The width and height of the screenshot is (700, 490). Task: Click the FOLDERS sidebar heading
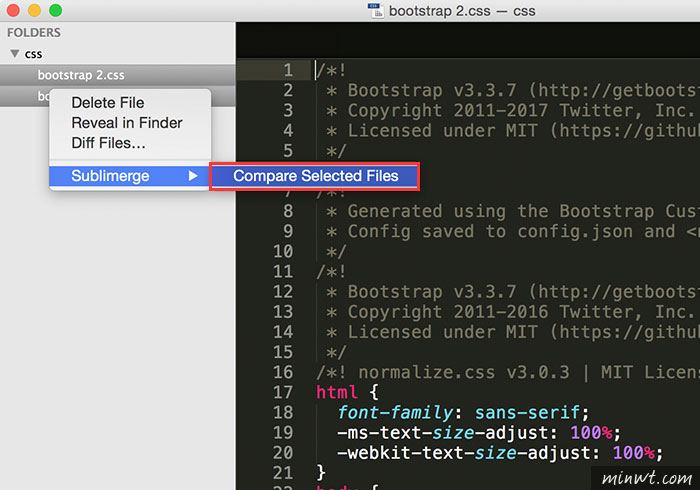click(x=34, y=33)
